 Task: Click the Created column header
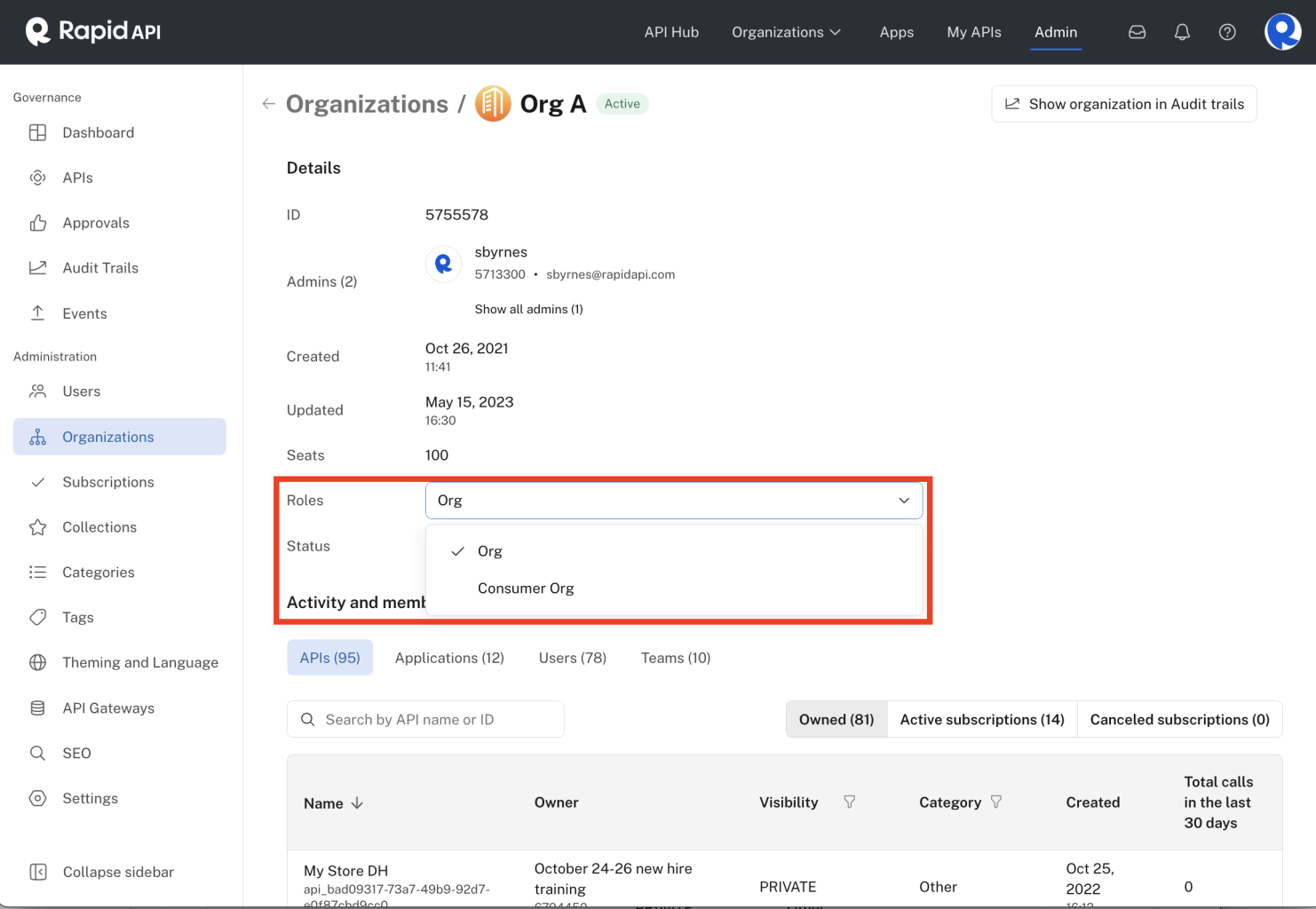(x=1092, y=802)
